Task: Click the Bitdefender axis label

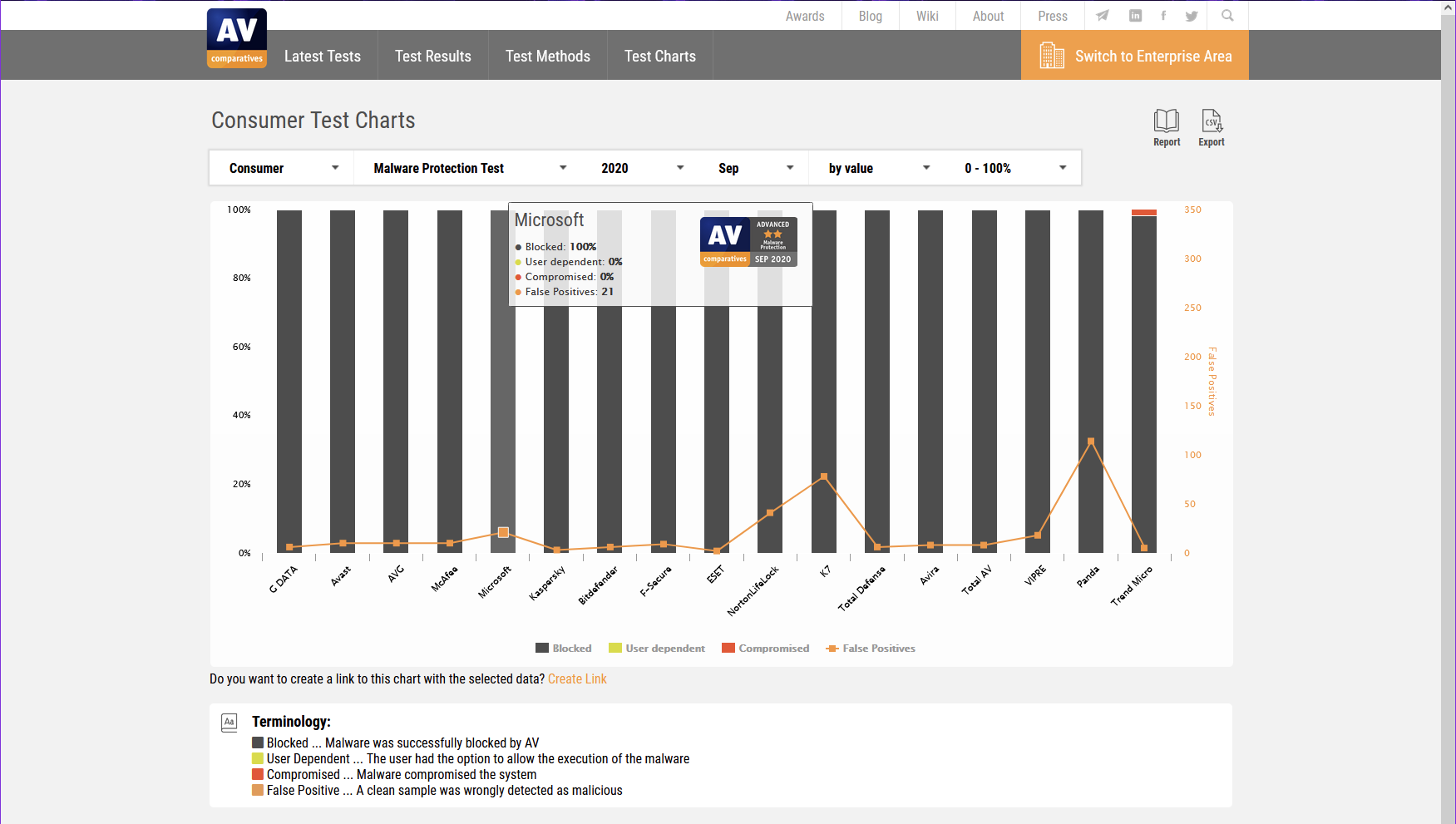Action: click(x=598, y=585)
